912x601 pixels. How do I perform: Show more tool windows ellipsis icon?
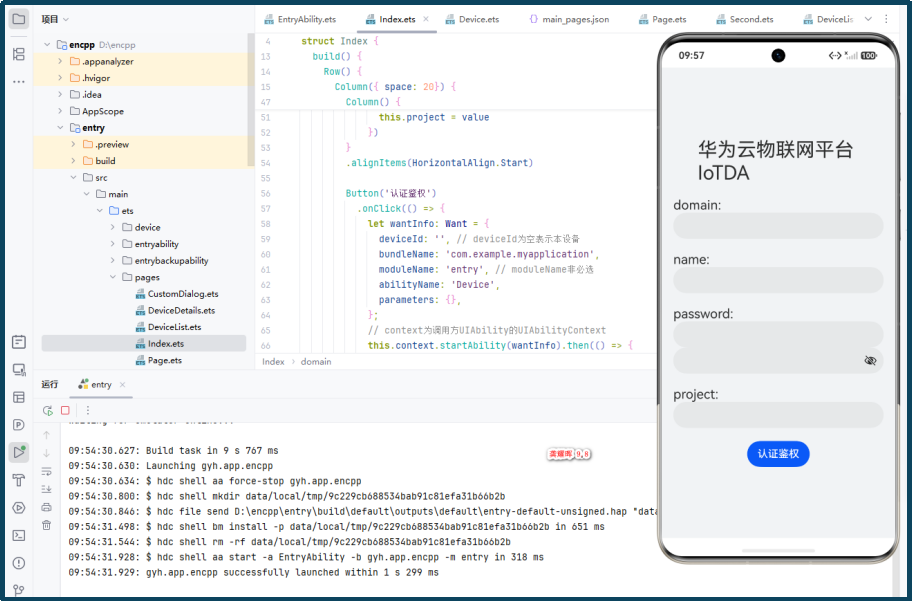coord(19,81)
